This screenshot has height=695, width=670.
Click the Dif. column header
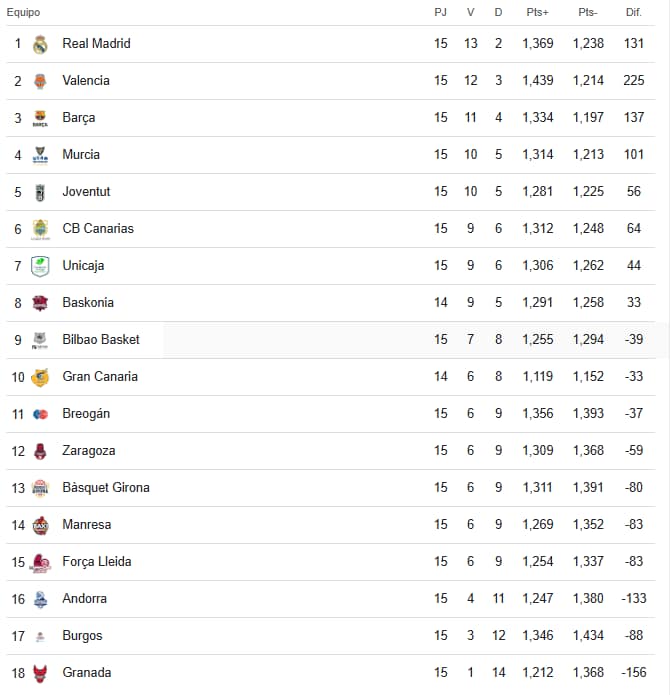click(633, 12)
